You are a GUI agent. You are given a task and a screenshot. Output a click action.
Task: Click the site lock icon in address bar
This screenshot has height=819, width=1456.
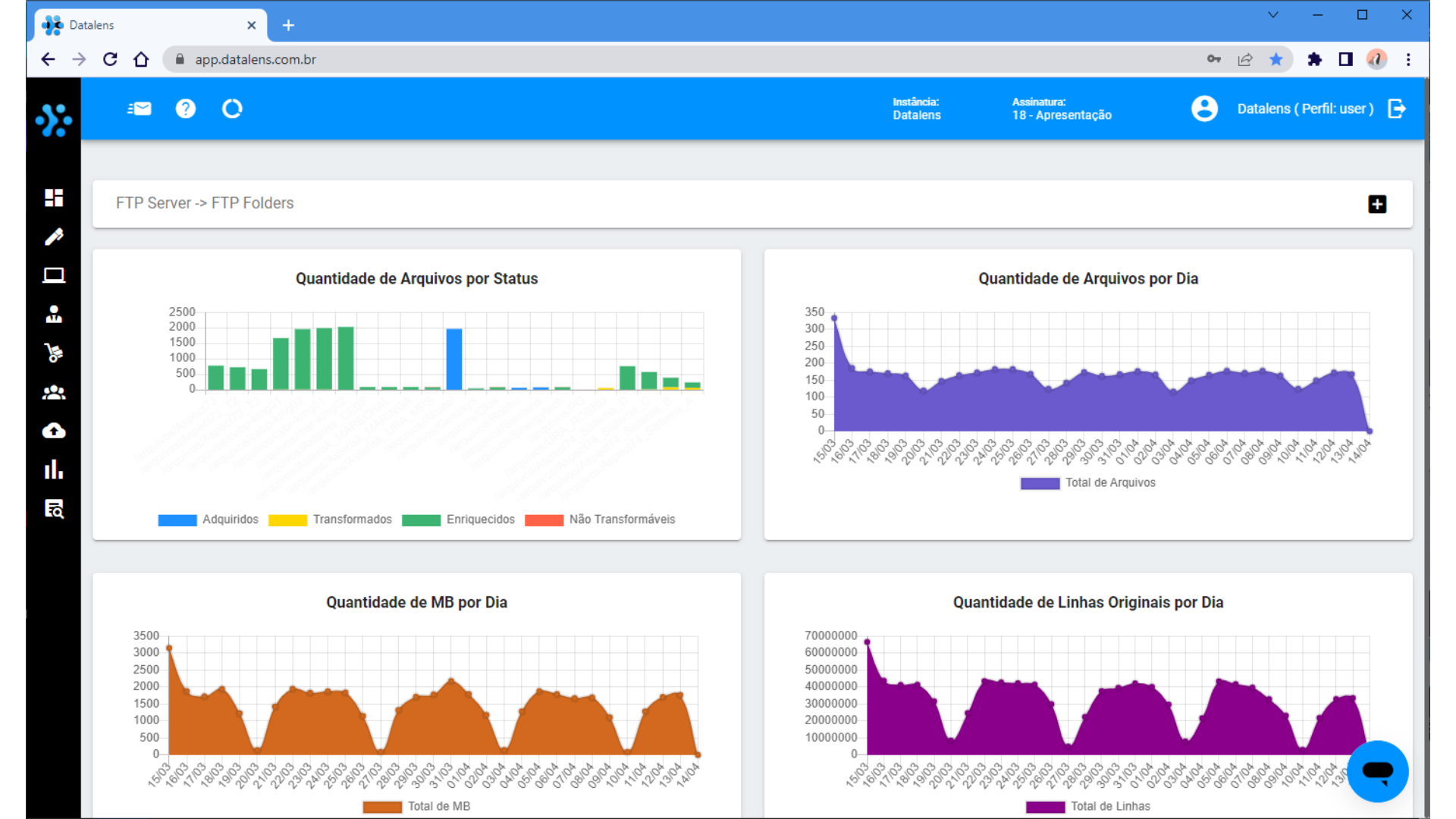tap(180, 59)
